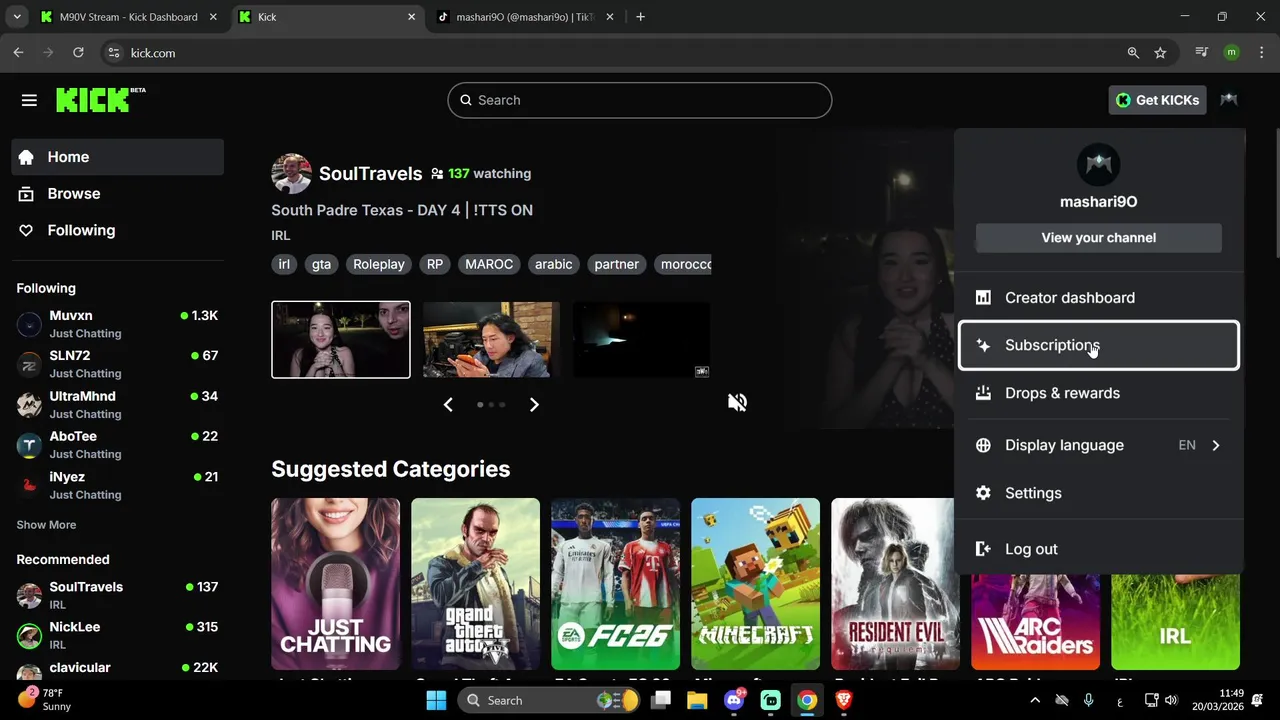Open Drops & rewards menu entry
This screenshot has height=720, width=1280.
click(1098, 393)
